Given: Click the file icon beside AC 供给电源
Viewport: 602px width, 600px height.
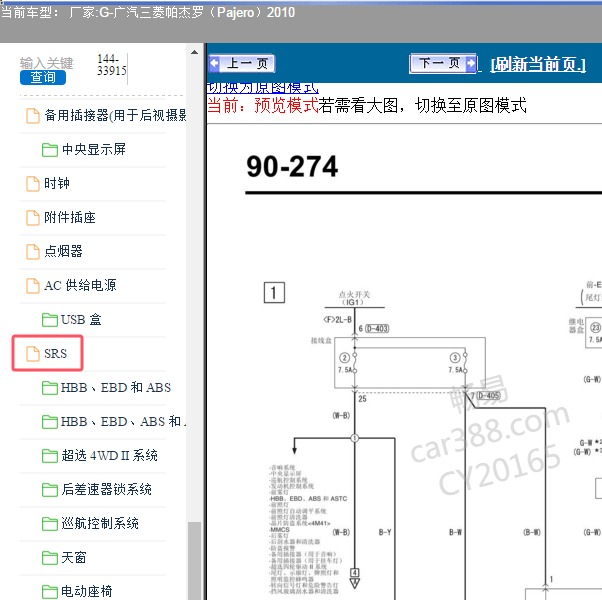Looking at the screenshot, I should click(33, 286).
